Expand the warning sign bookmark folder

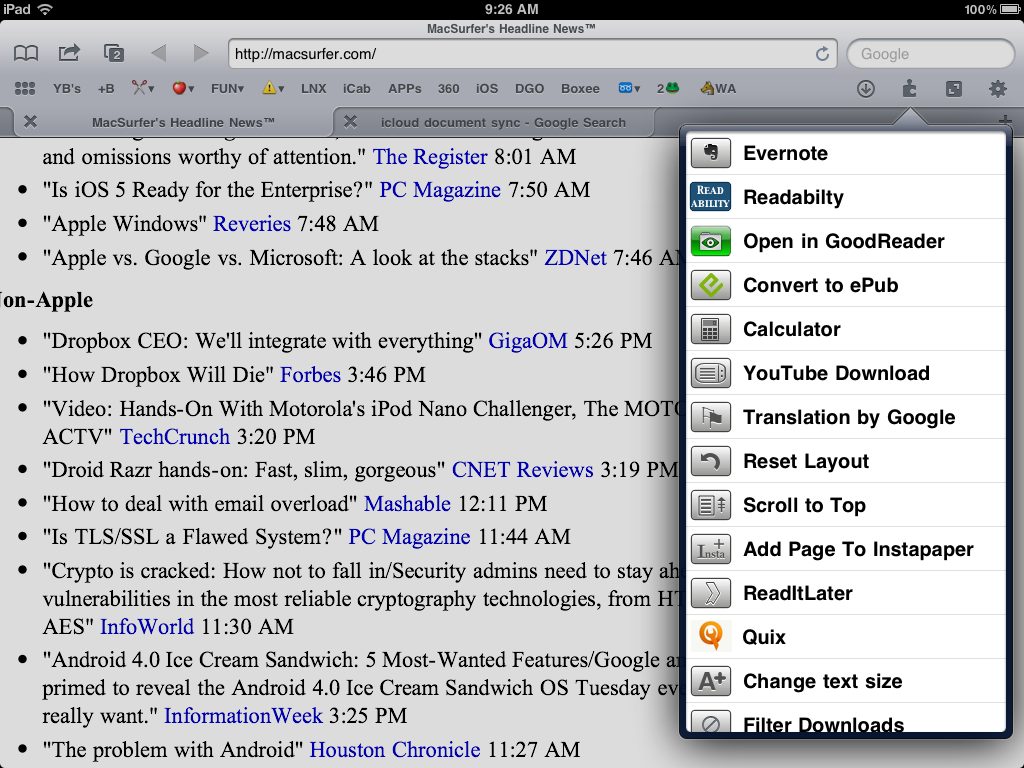pyautogui.click(x=273, y=88)
